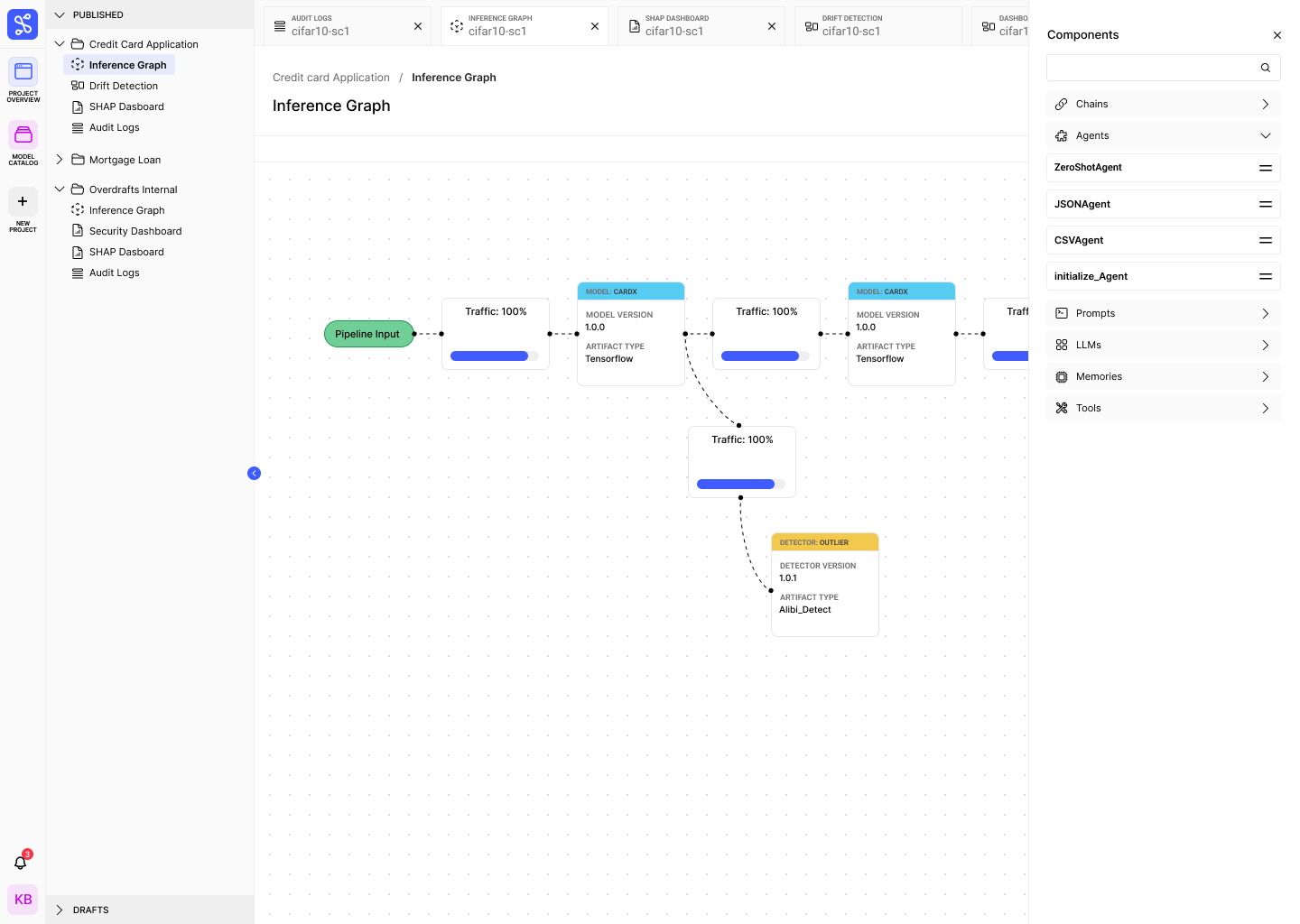
Task: Collapse the Credit Card Application project chevron
Action: tap(60, 44)
